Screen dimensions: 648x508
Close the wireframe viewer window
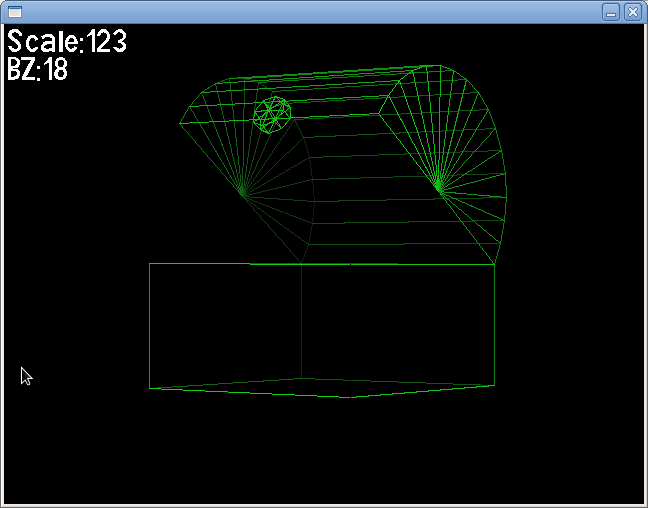[633, 12]
